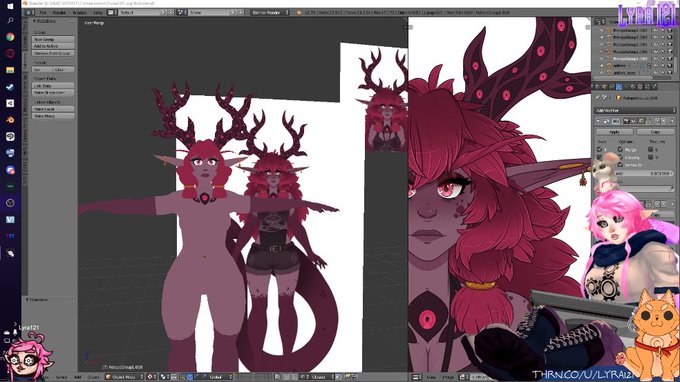Viewport: 680px width, 382px height.
Task: Toggle Merge option checkbox
Action: tap(620, 149)
